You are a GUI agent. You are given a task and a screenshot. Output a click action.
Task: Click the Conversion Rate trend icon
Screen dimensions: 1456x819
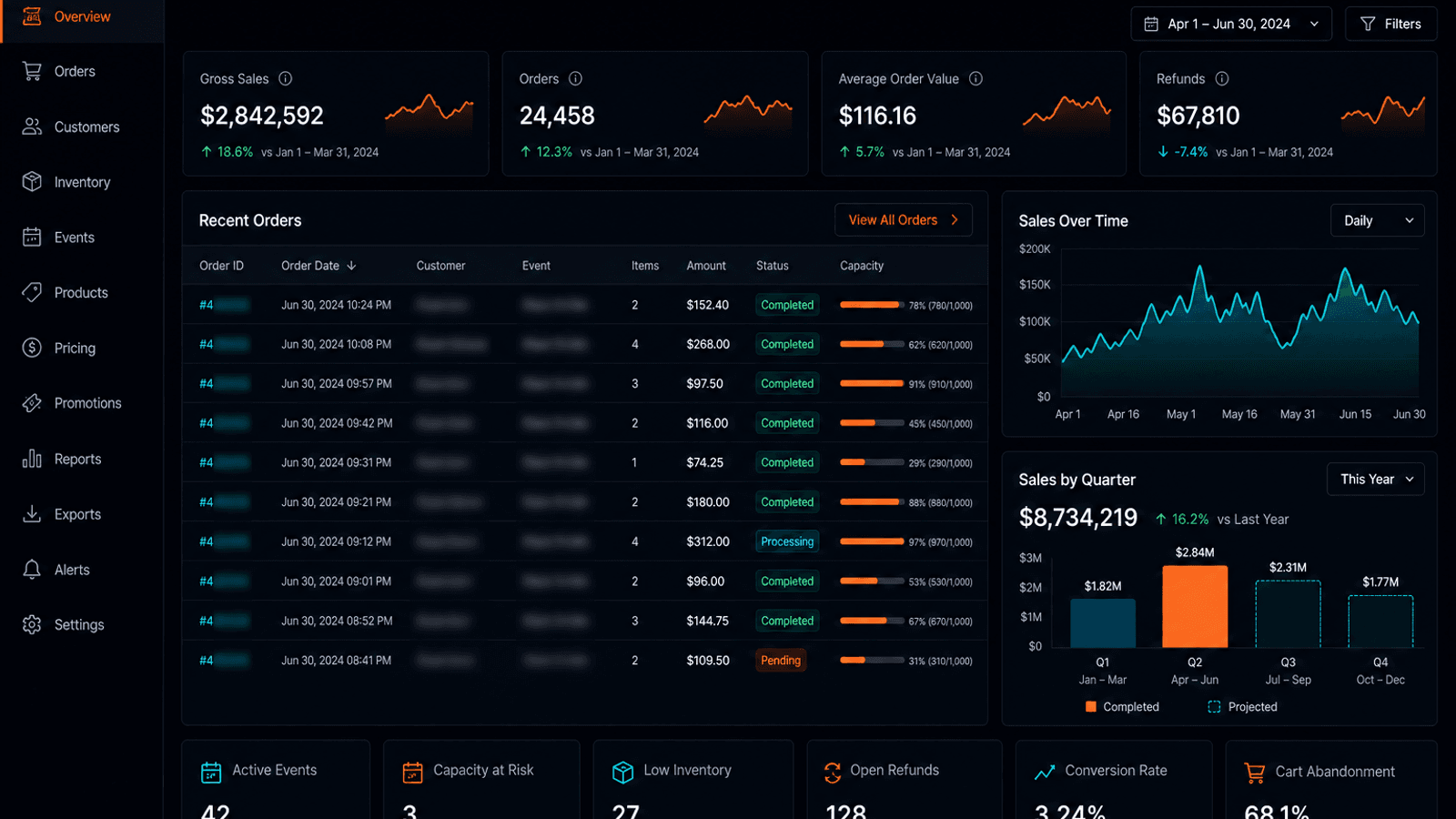1045,772
